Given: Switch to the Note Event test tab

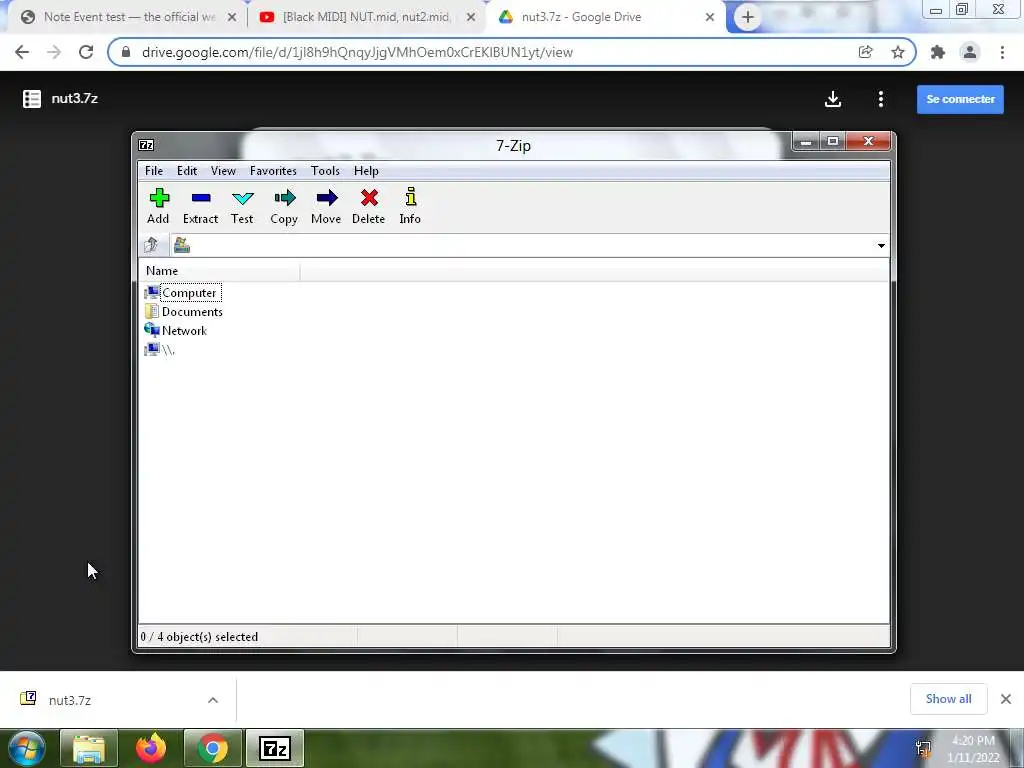Looking at the screenshot, I should [x=128, y=17].
